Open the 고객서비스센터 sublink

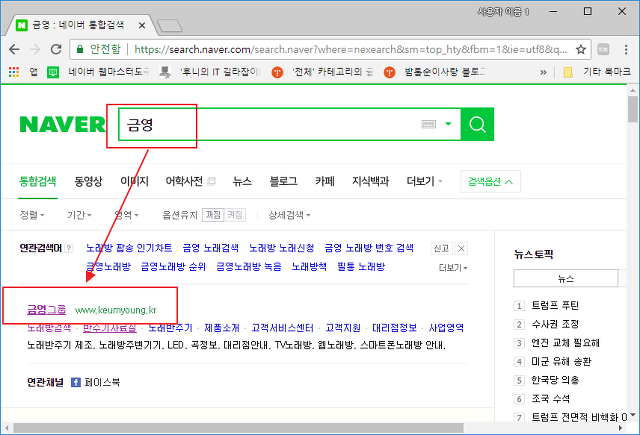[x=282, y=328]
